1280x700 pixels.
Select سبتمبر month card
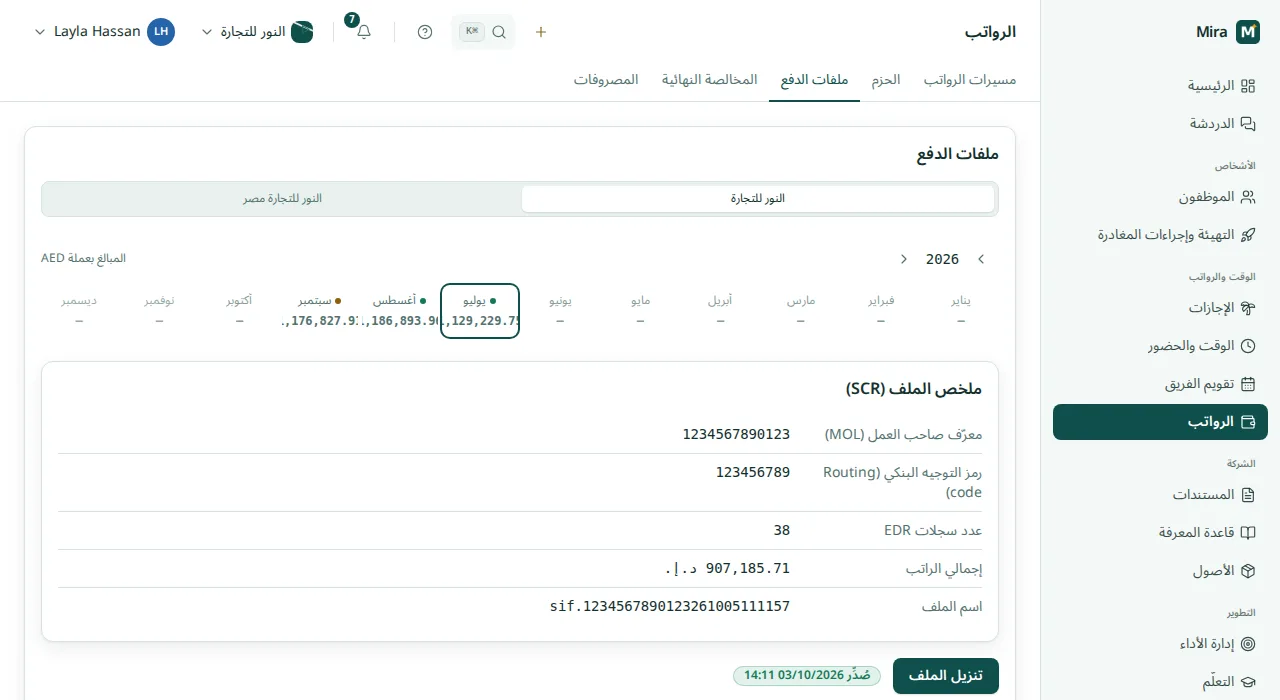(x=320, y=311)
